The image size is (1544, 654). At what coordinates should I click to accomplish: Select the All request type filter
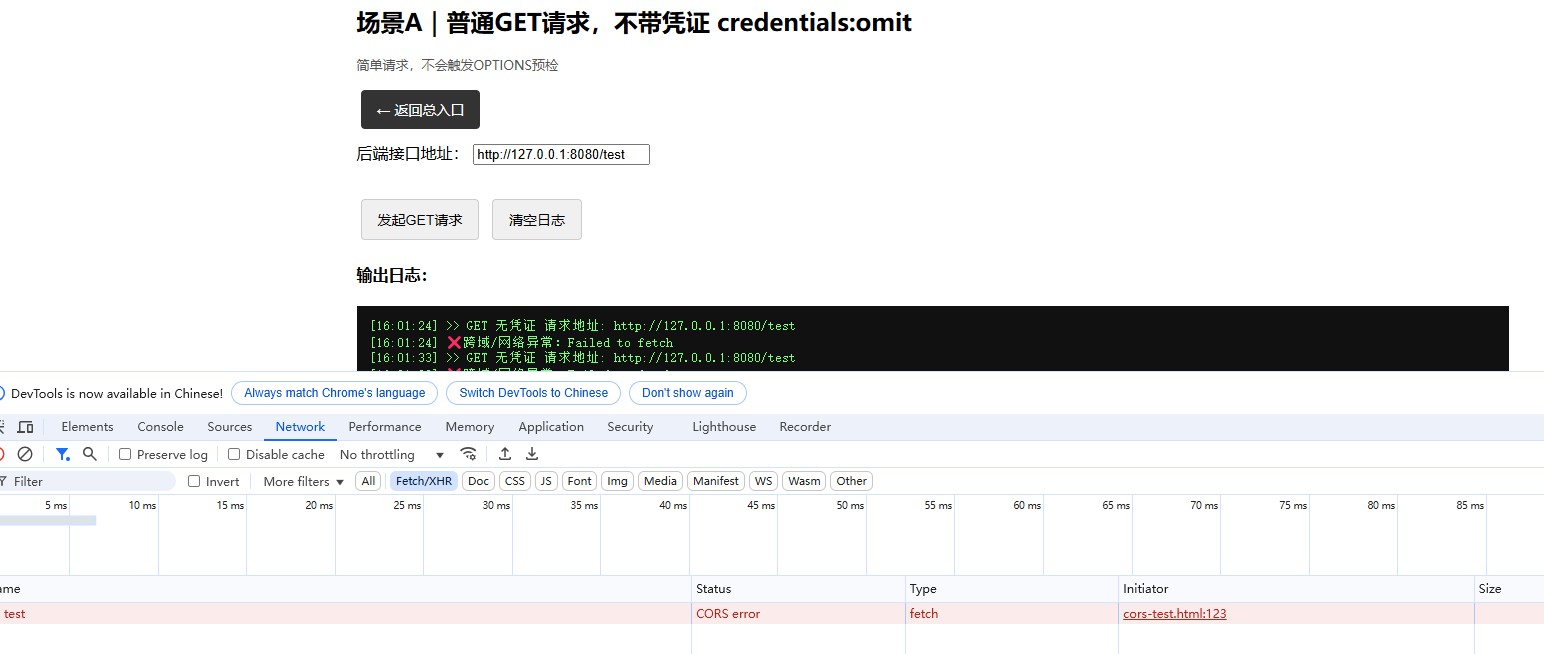(x=368, y=481)
